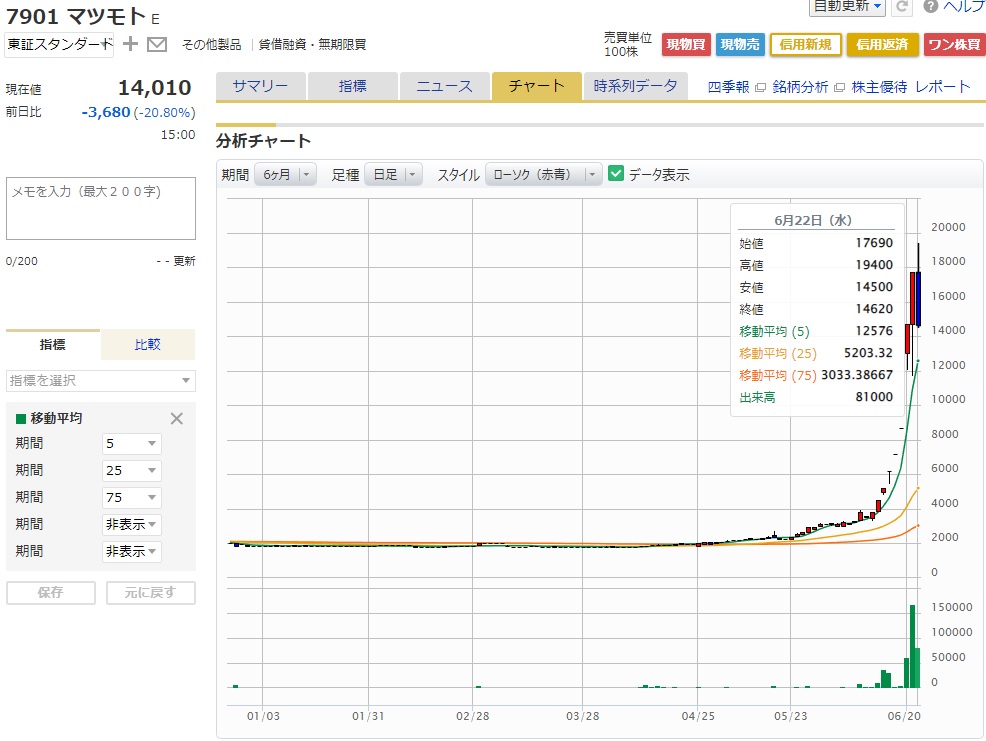986x741 pixels.
Task: Click the 現物売 button
Action: point(740,45)
